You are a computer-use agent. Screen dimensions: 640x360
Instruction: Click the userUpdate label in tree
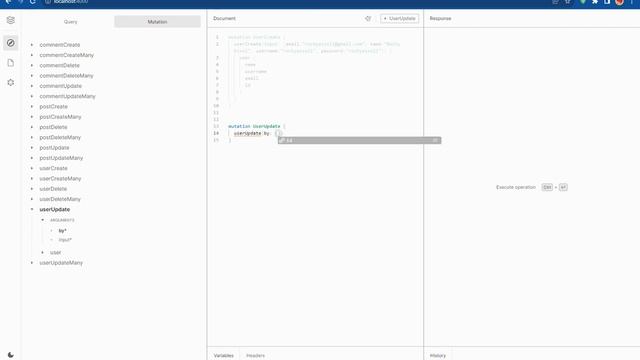[55, 209]
